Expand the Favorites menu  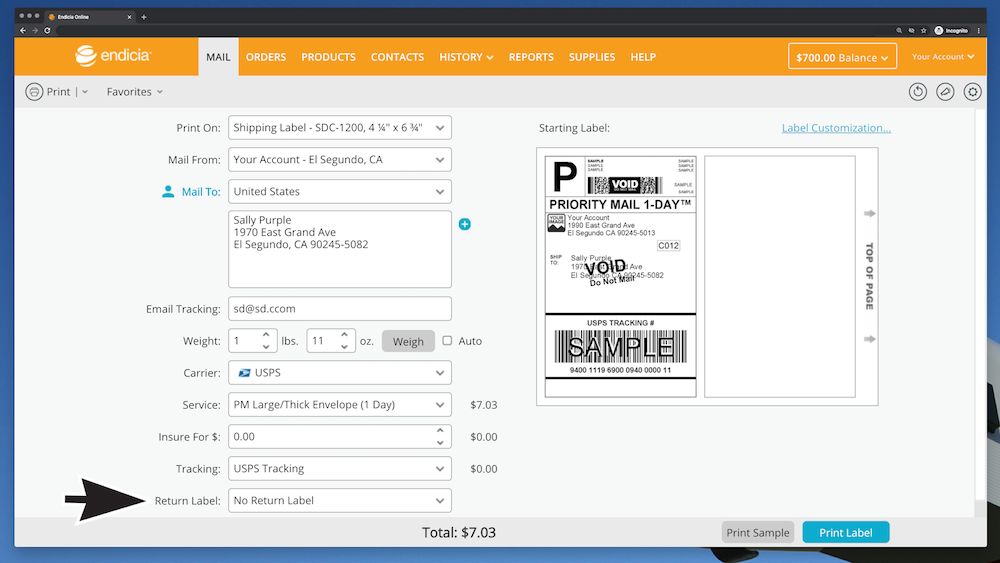click(x=135, y=92)
